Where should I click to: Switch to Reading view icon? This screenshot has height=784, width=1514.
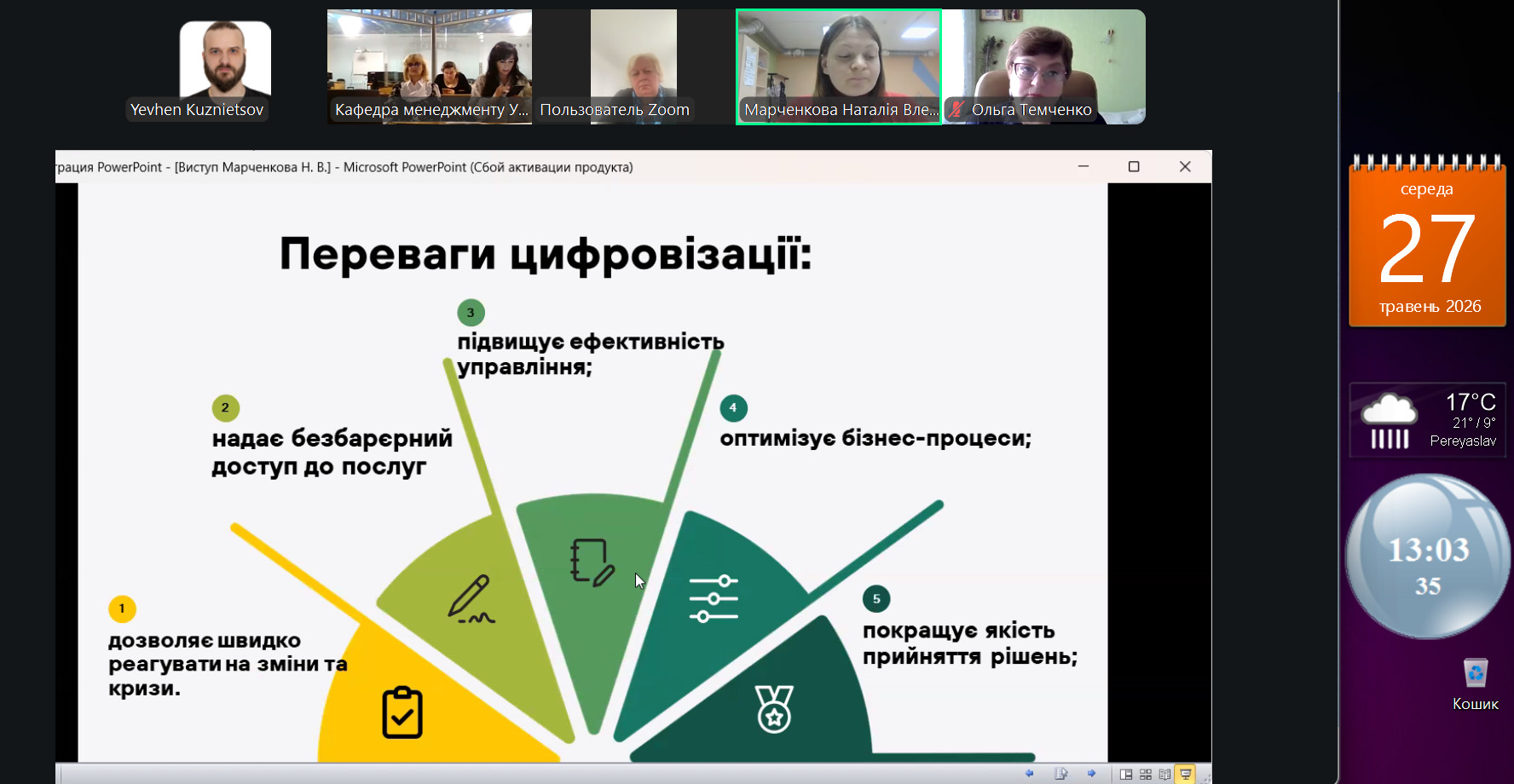[x=1164, y=774]
